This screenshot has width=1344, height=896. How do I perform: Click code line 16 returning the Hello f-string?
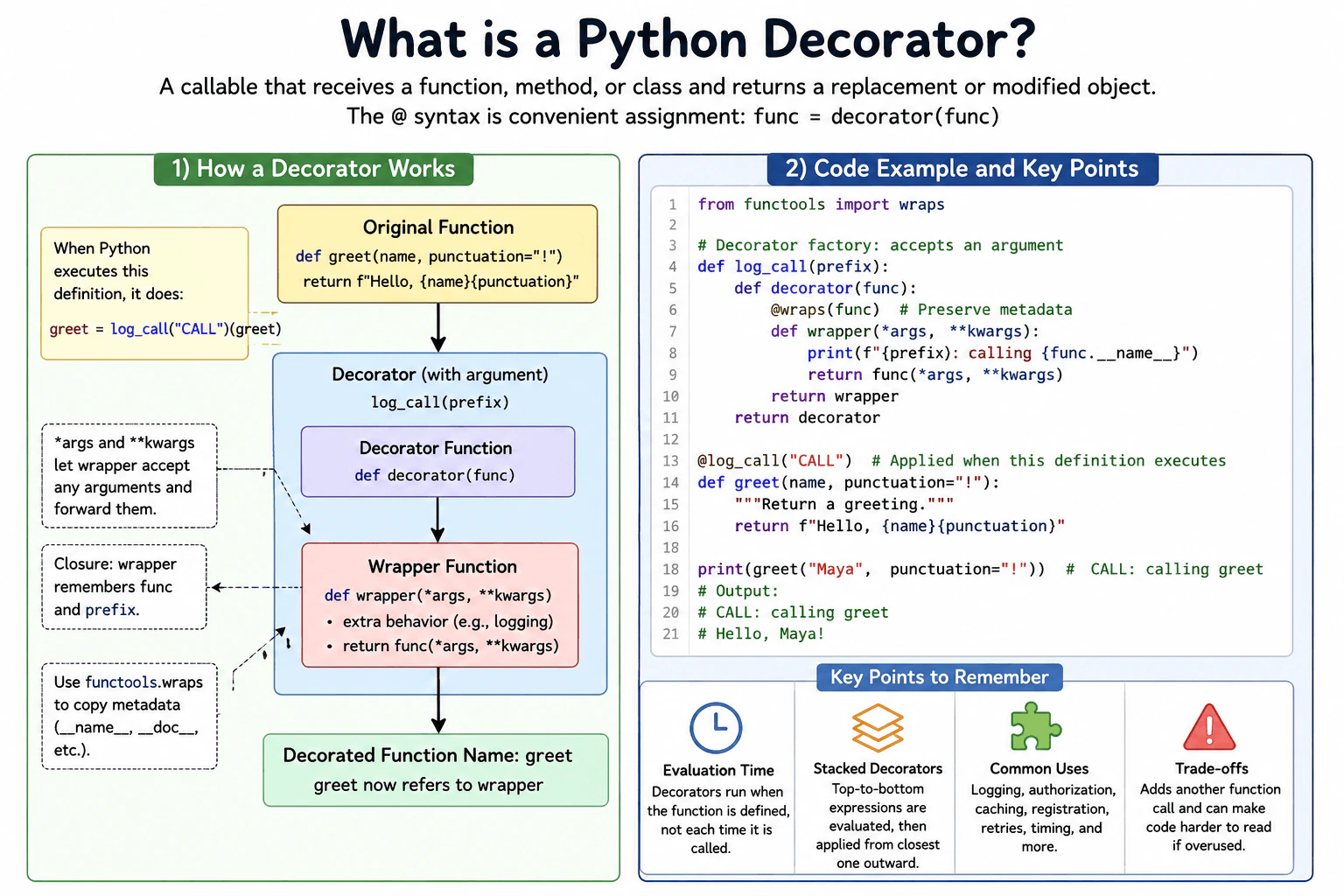[x=899, y=526]
